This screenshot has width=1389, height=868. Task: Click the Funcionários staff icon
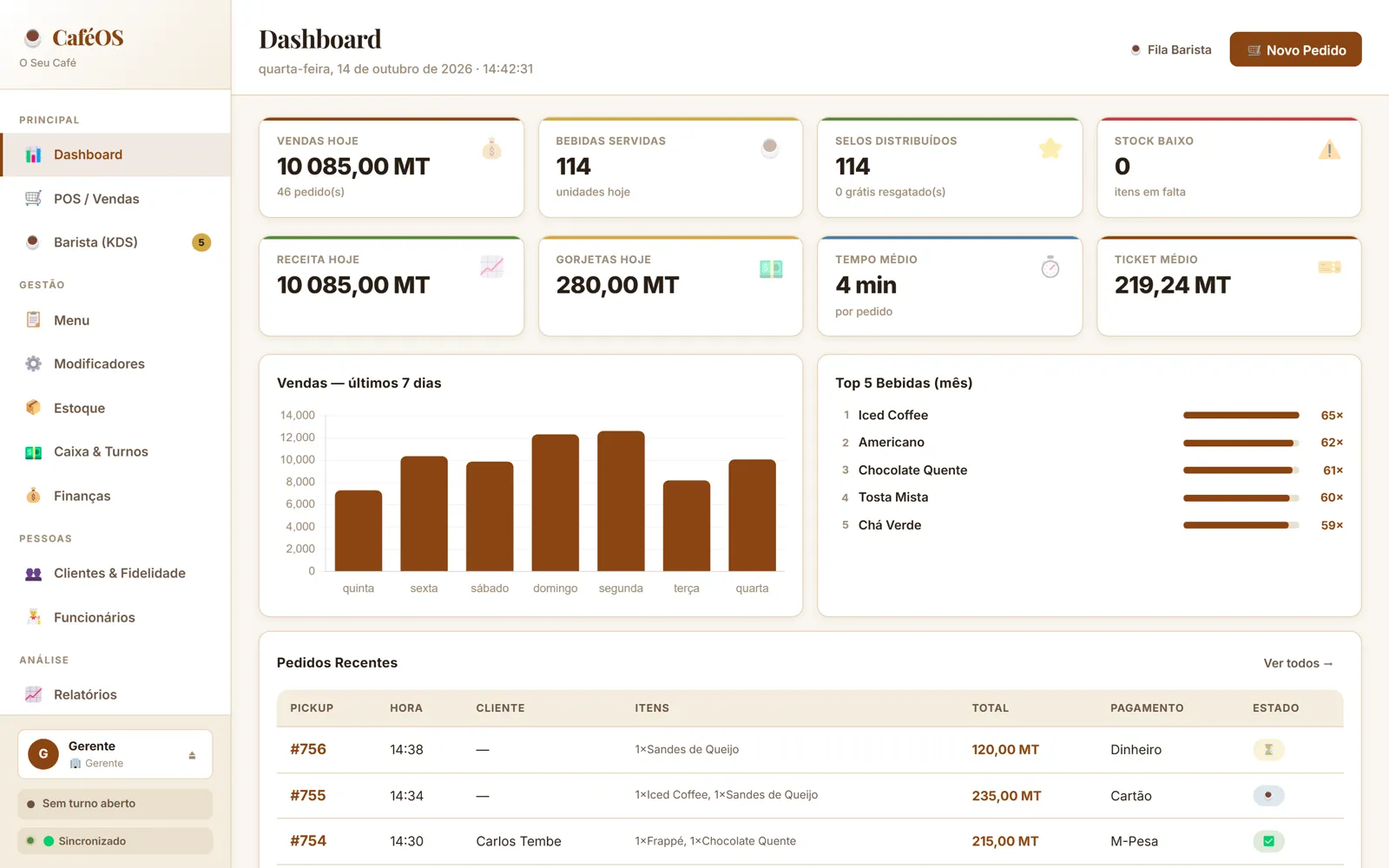[x=33, y=617]
